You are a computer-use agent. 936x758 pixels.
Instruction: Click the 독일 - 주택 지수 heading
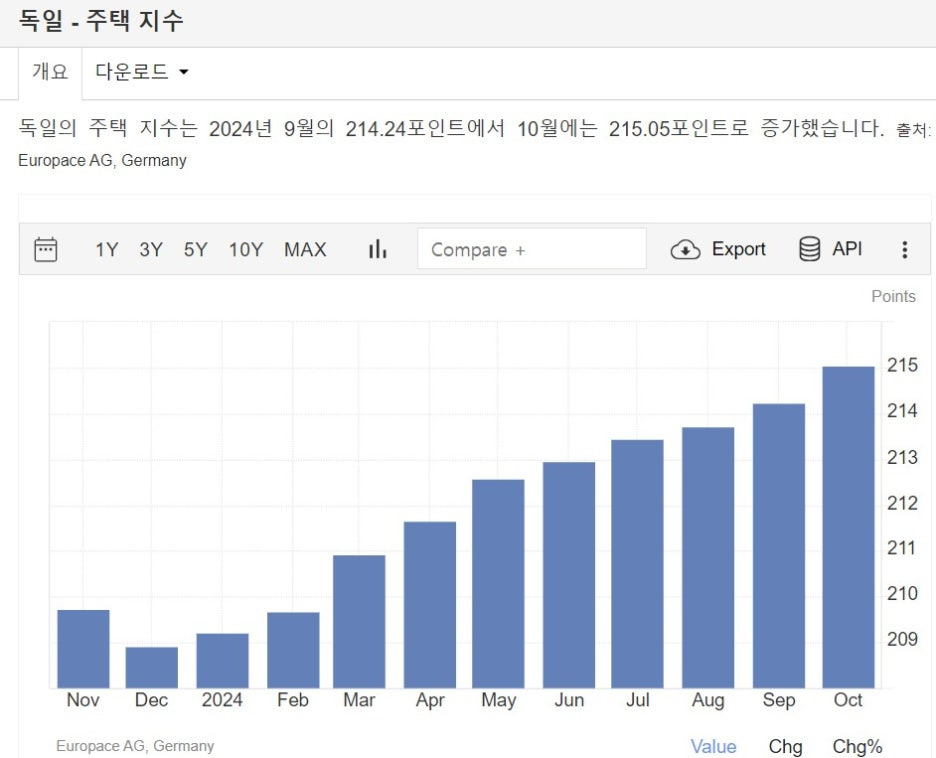tap(100, 20)
